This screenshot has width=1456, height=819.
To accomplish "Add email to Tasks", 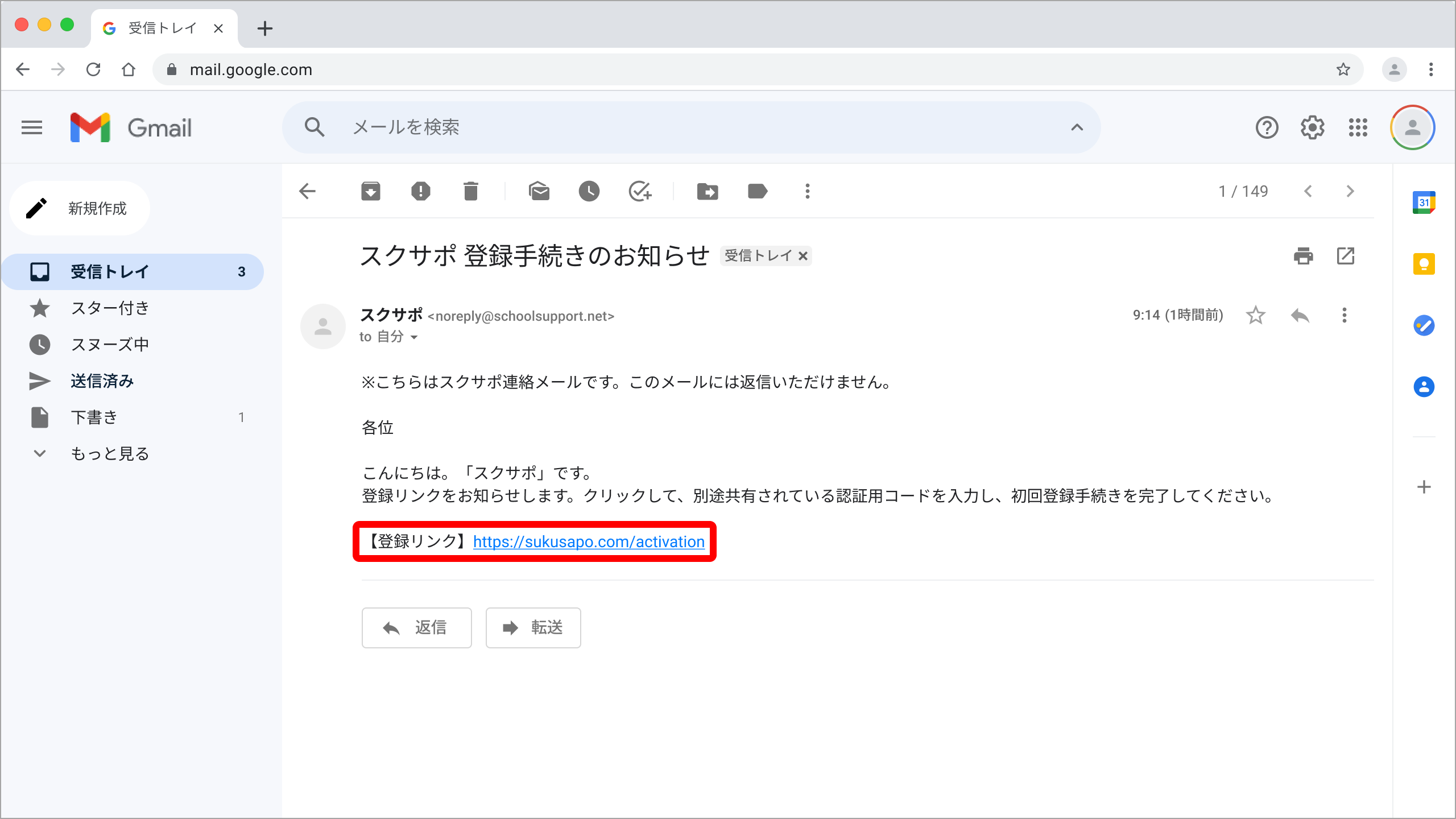I will click(640, 191).
